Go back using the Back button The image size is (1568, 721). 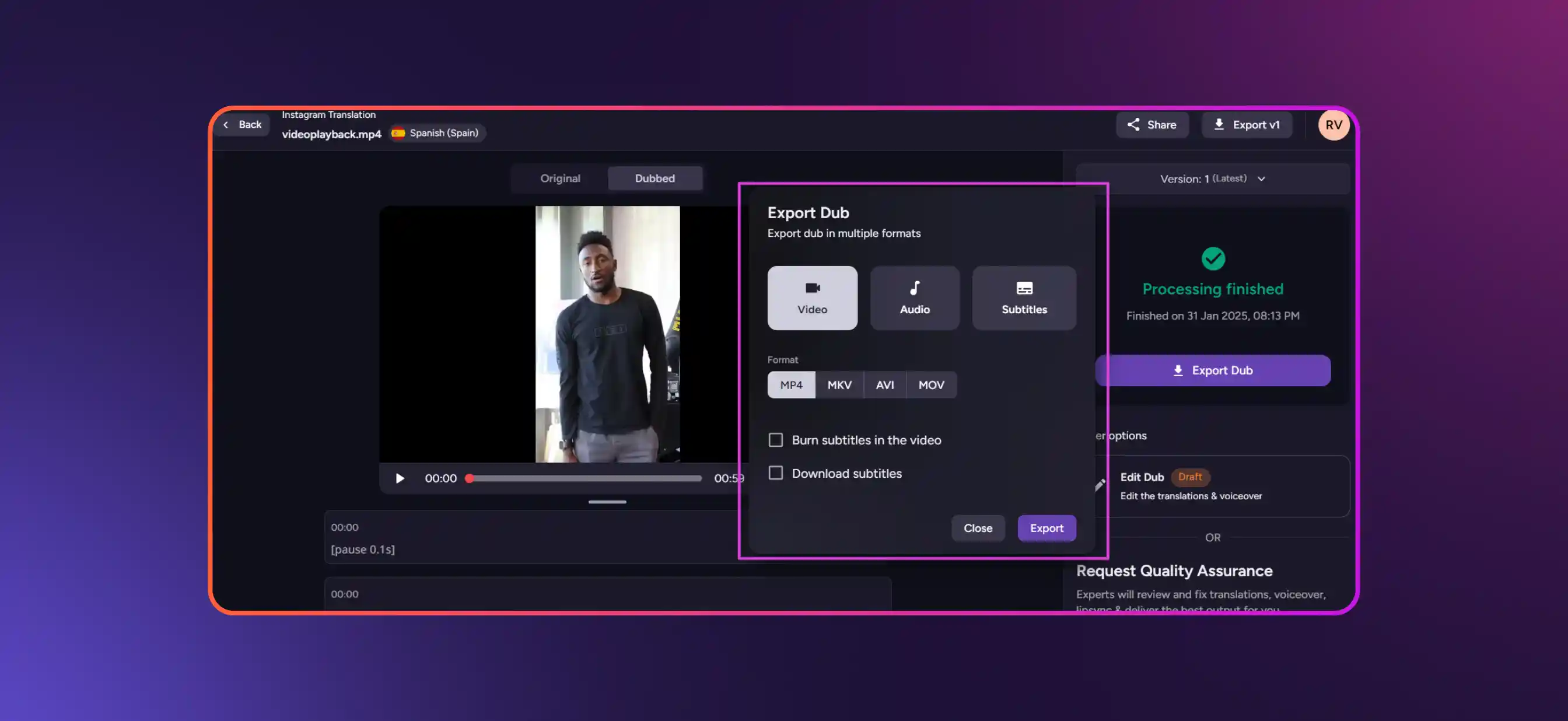(x=243, y=124)
